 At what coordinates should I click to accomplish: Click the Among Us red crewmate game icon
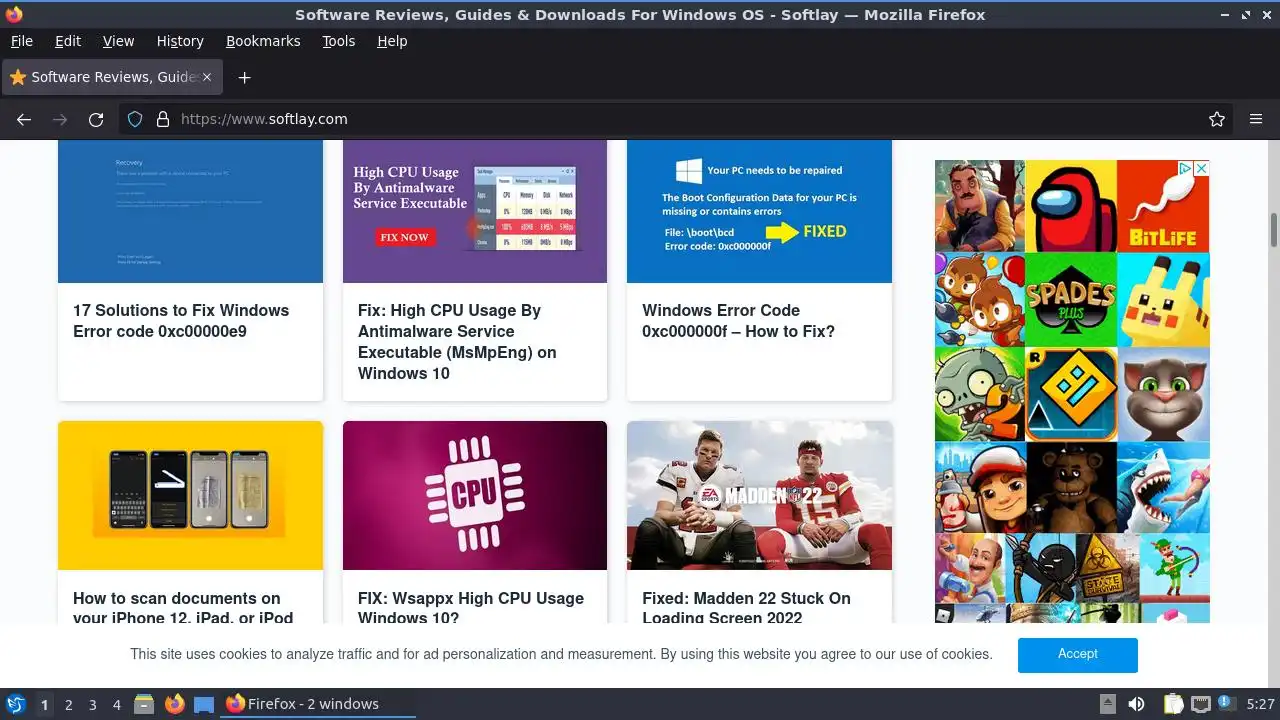tap(1071, 206)
